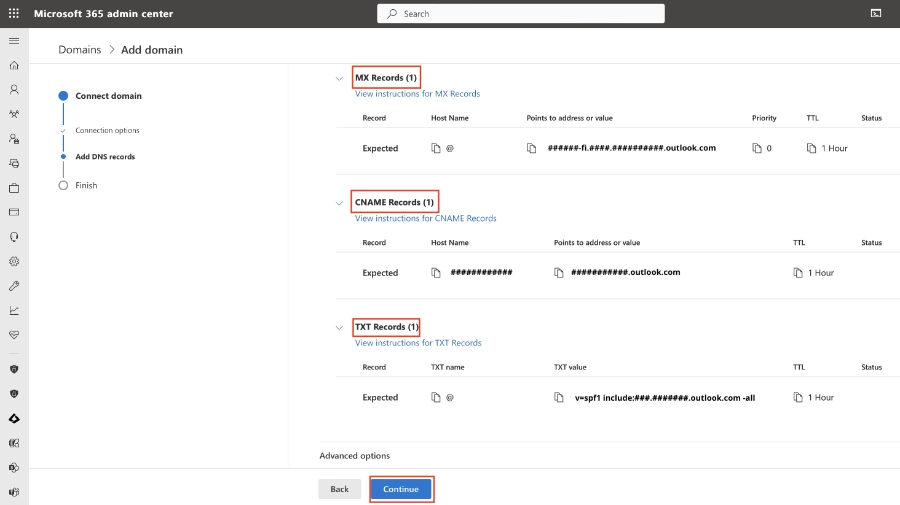Click the Continue button
The width and height of the screenshot is (900, 505).
click(x=401, y=489)
